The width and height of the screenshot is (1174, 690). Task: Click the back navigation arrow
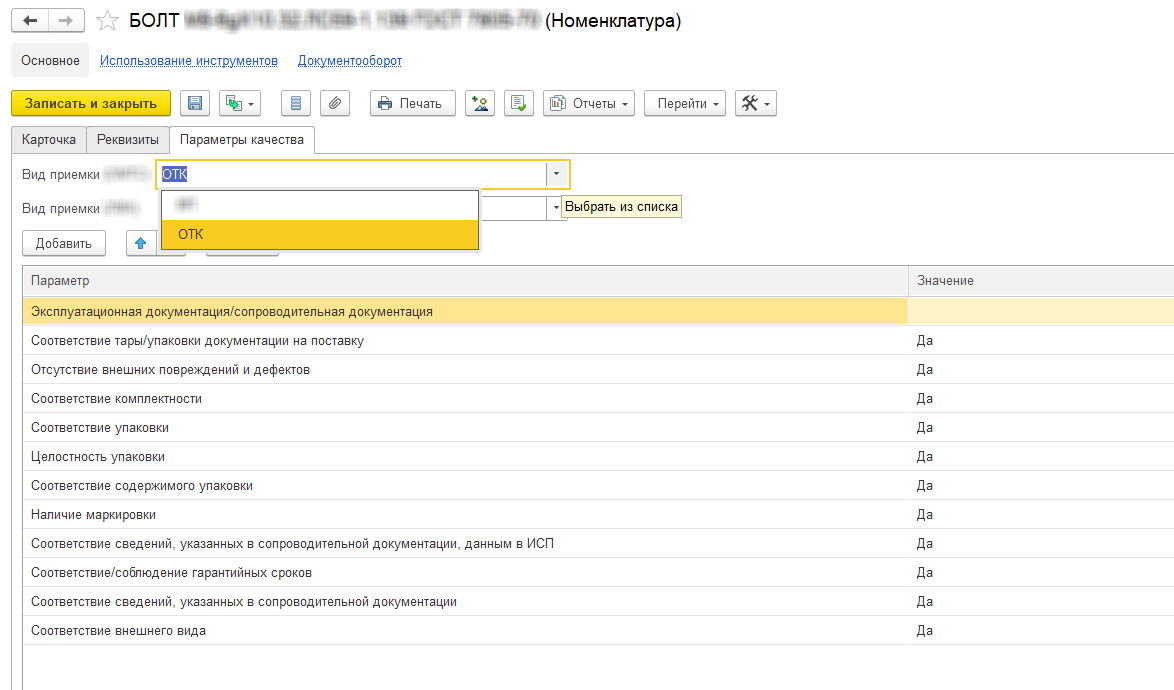30,21
